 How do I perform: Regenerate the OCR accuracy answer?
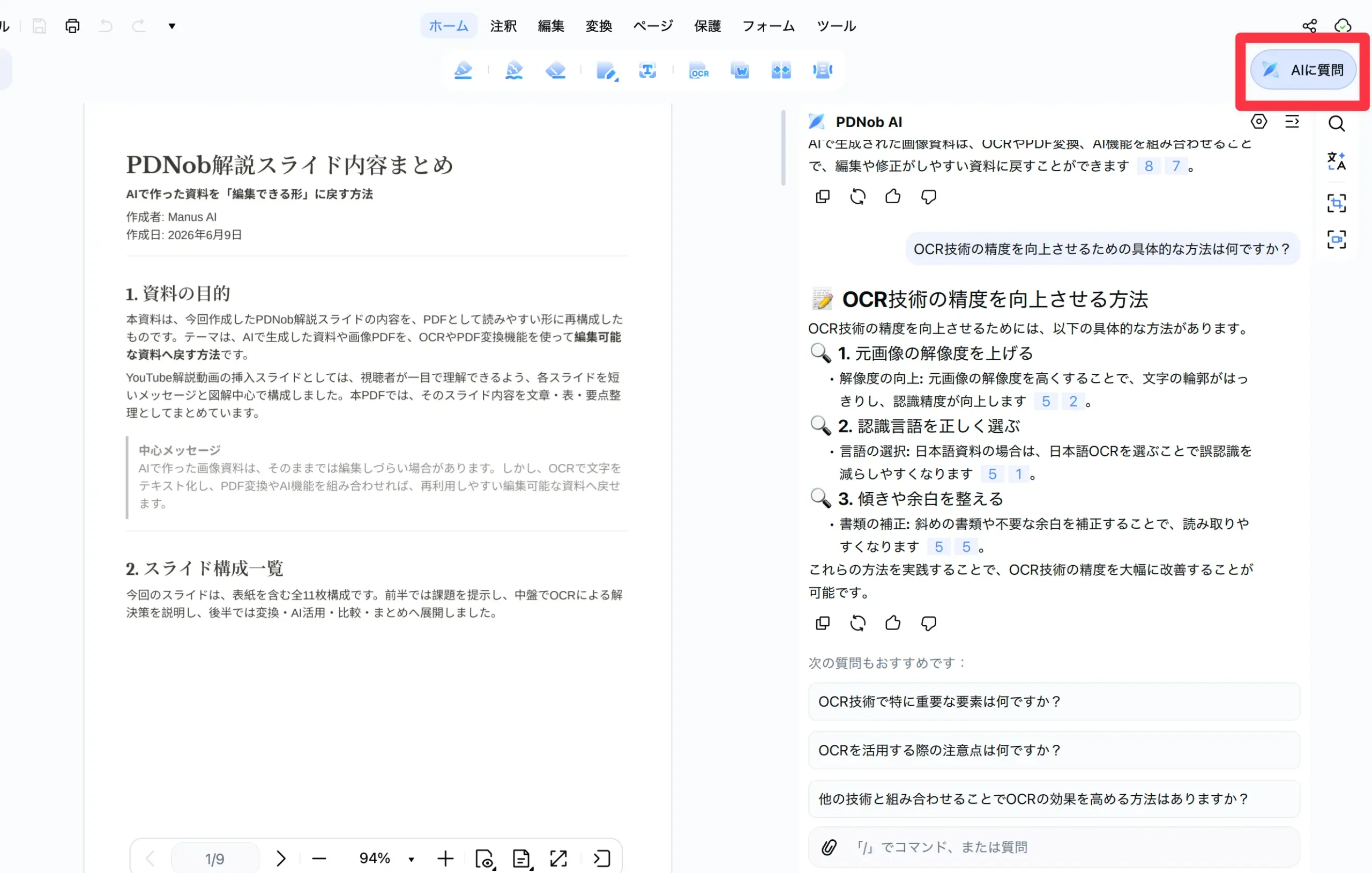point(857,623)
